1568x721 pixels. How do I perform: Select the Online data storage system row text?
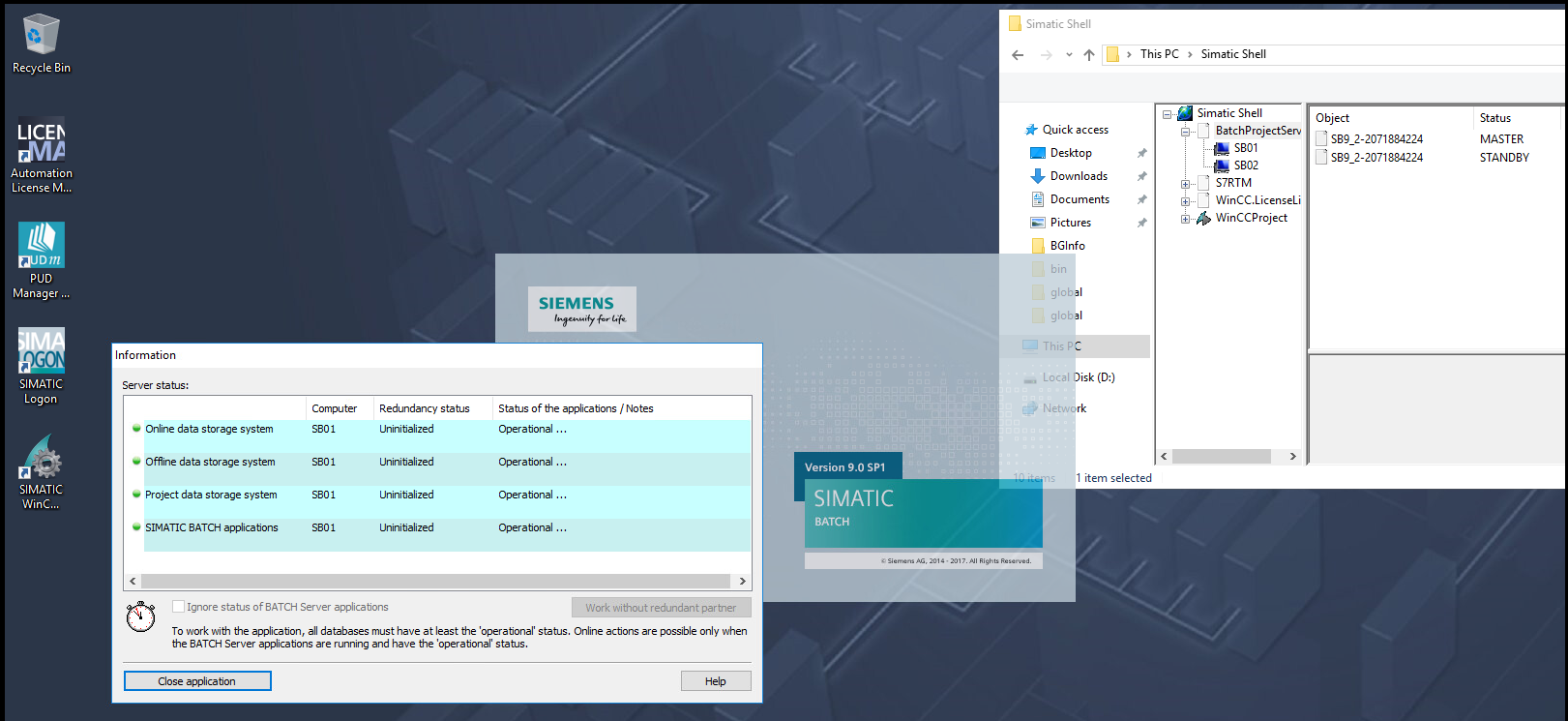(209, 429)
